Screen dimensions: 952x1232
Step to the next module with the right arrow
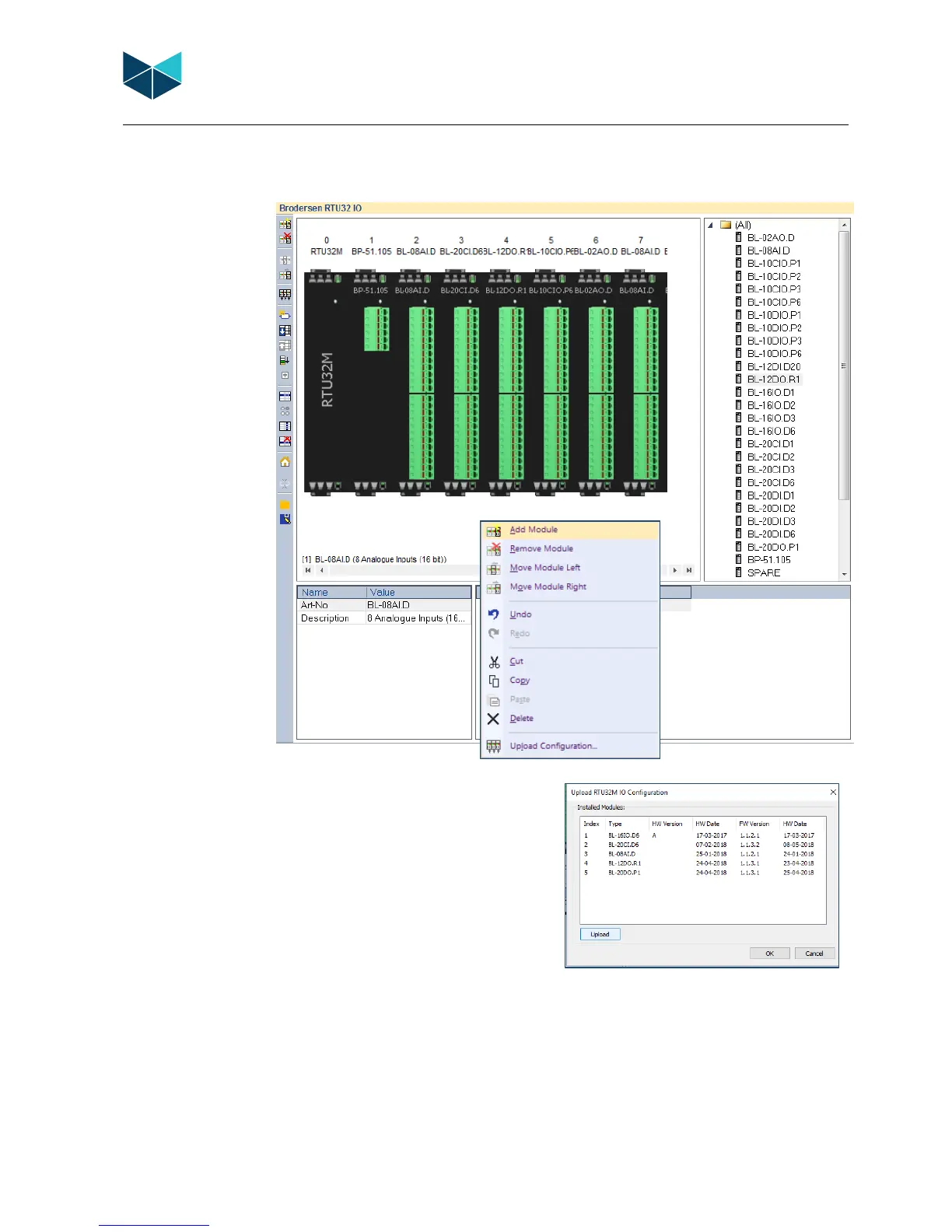pos(675,570)
